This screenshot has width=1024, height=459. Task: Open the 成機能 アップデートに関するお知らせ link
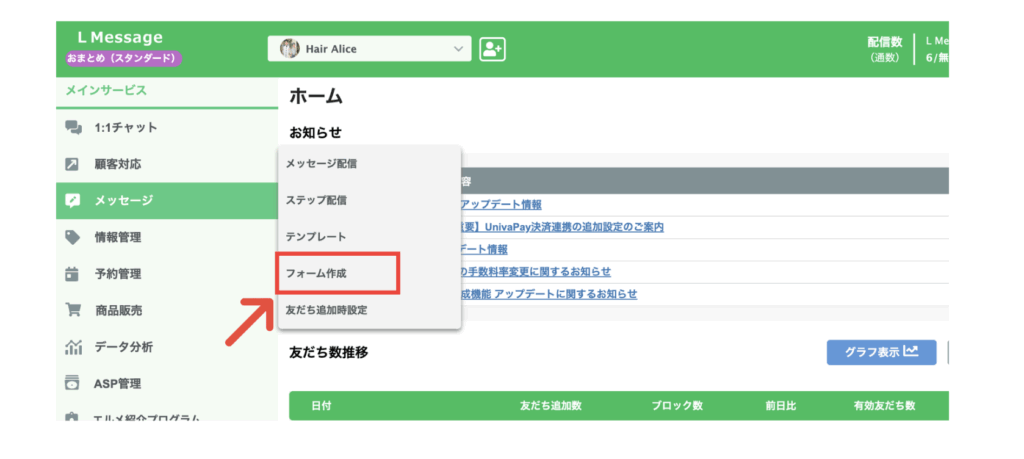pyautogui.click(x=549, y=294)
